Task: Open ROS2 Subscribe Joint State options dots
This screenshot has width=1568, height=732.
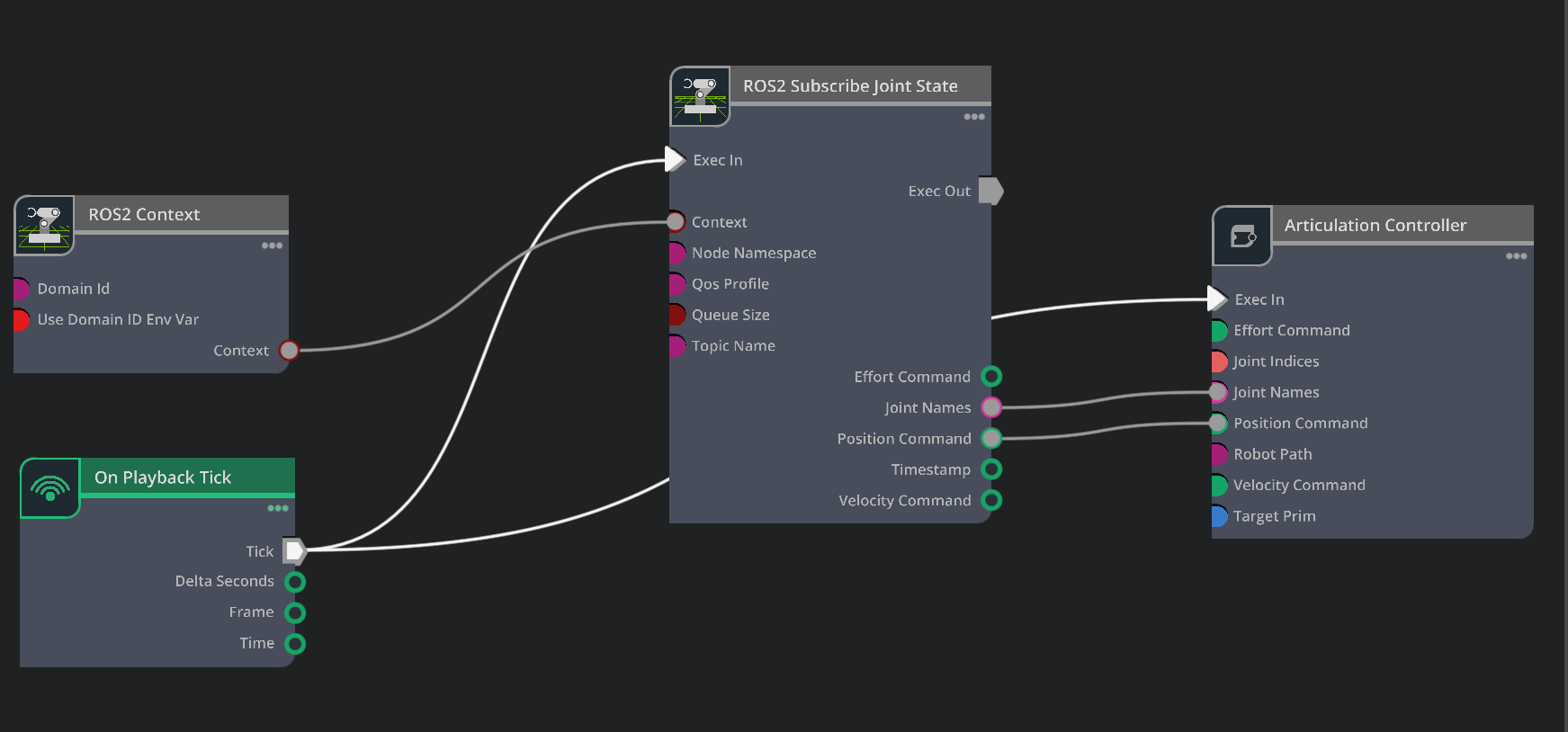Action: 974,117
